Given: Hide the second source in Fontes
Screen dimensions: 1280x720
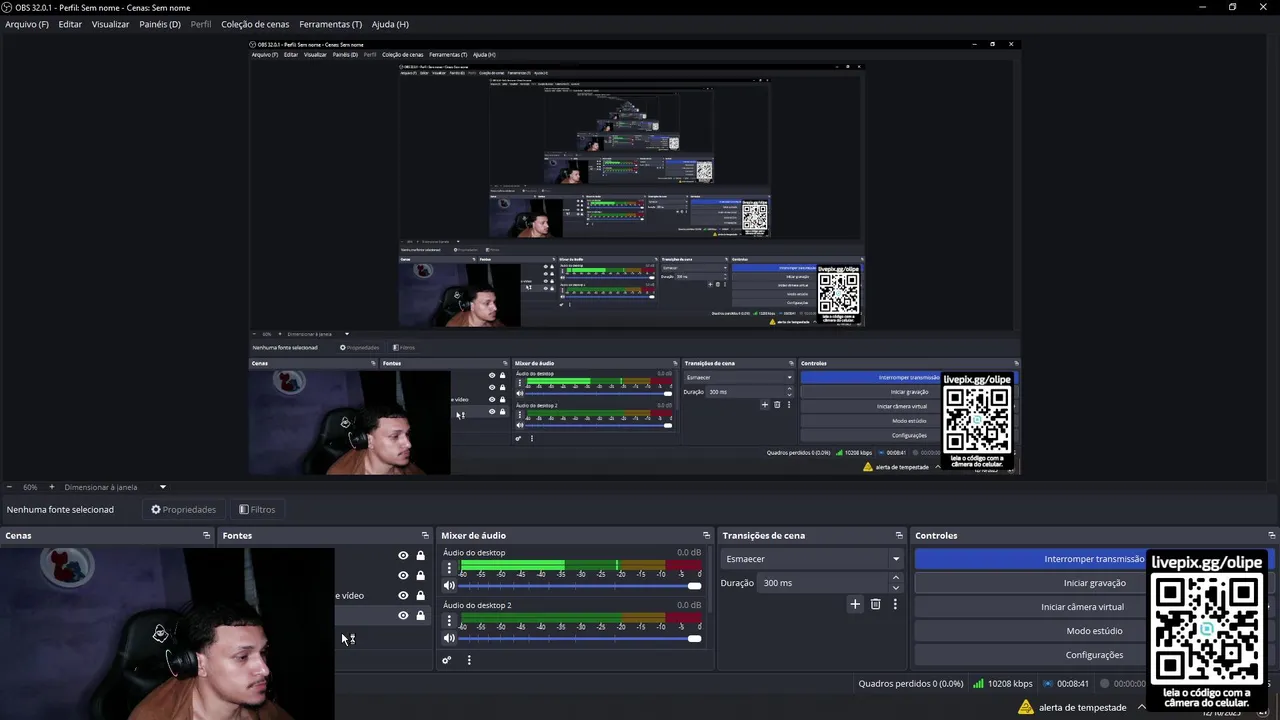Looking at the screenshot, I should point(403,576).
